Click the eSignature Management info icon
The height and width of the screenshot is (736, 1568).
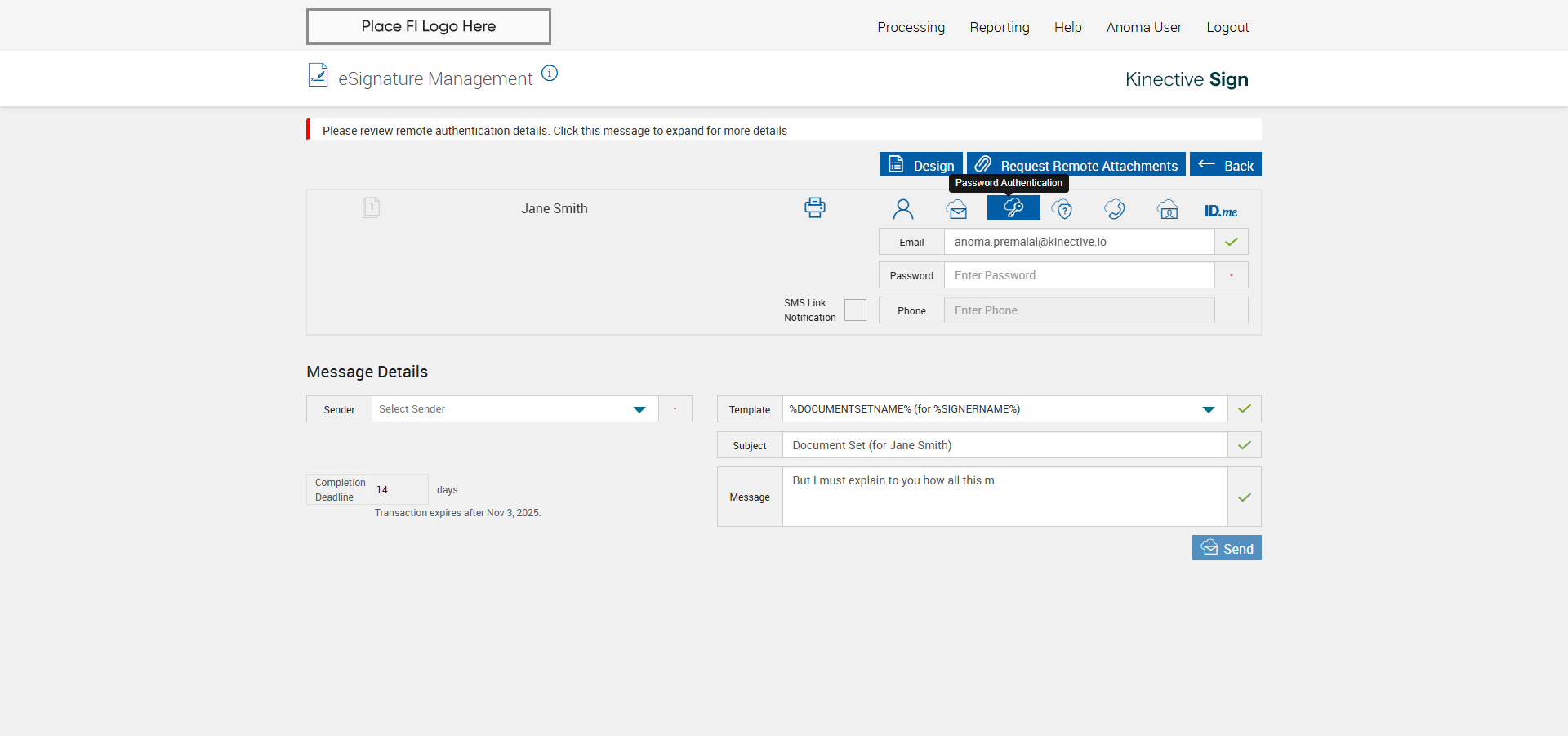coord(550,74)
